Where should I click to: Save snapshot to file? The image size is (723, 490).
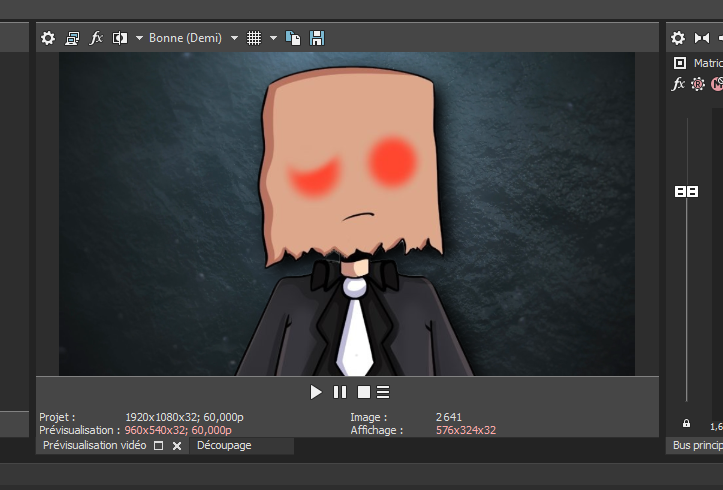[317, 38]
